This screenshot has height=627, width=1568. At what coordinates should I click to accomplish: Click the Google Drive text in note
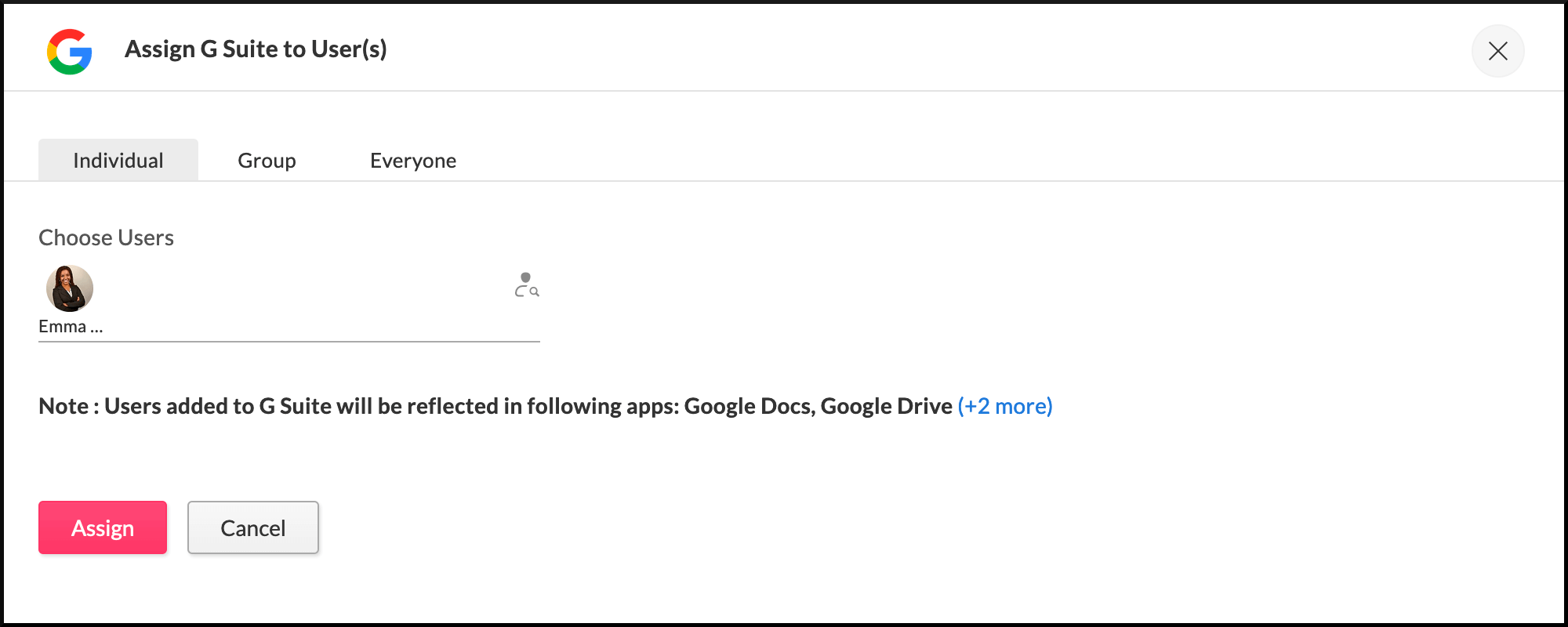coord(886,406)
